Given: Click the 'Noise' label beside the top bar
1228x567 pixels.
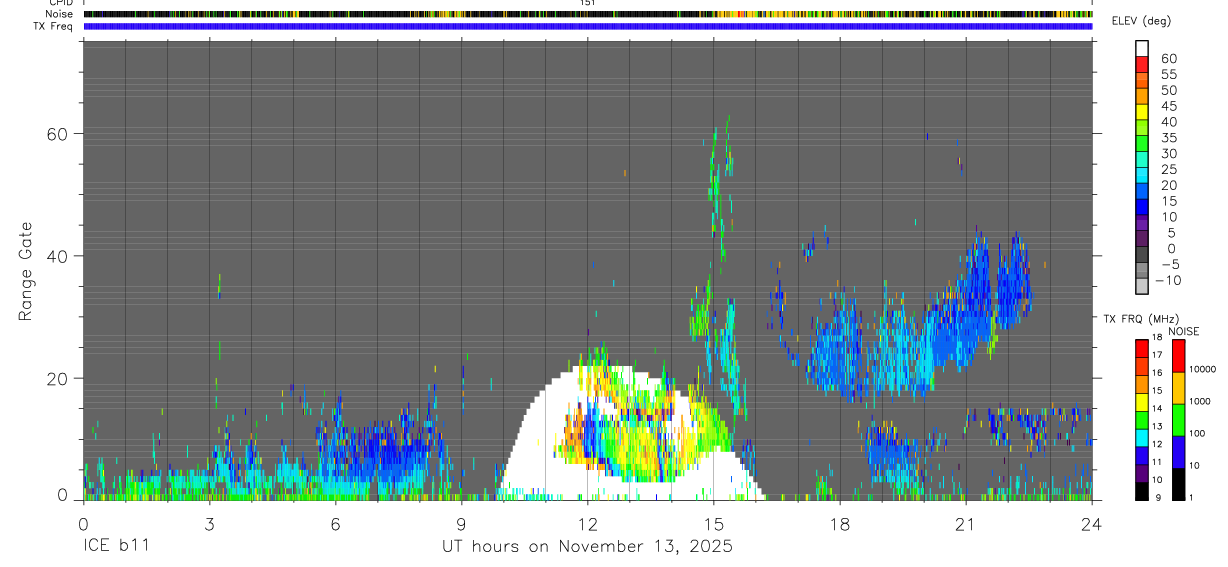Looking at the screenshot, I should pos(59,14).
